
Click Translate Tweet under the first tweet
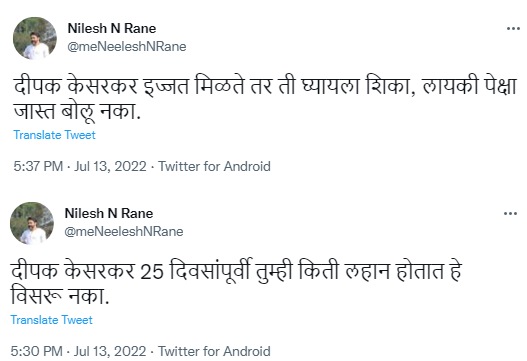click(54, 135)
